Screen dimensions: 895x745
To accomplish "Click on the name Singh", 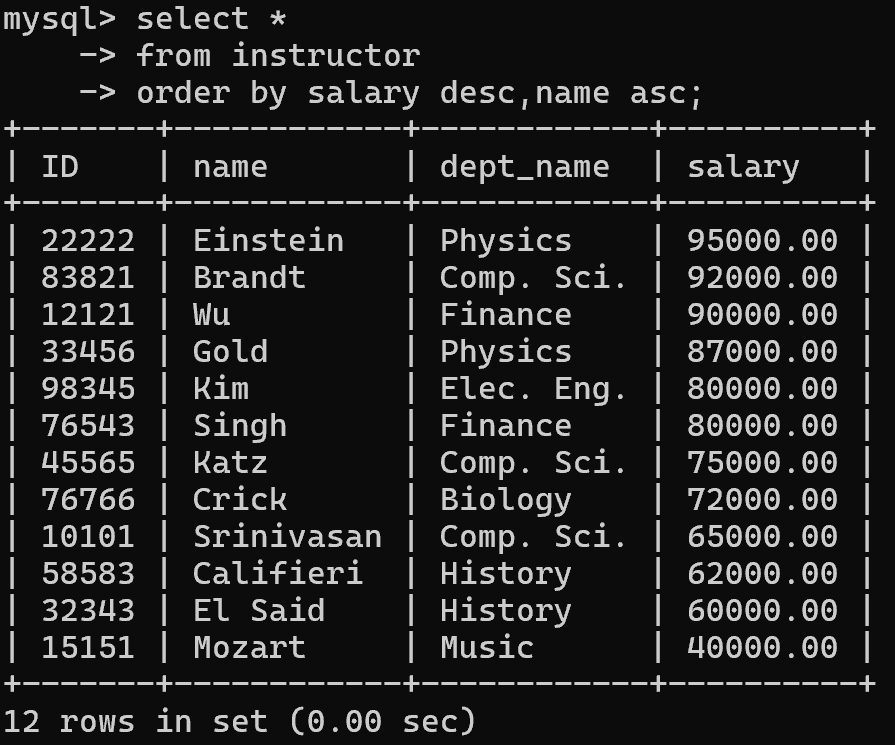I will (240, 425).
